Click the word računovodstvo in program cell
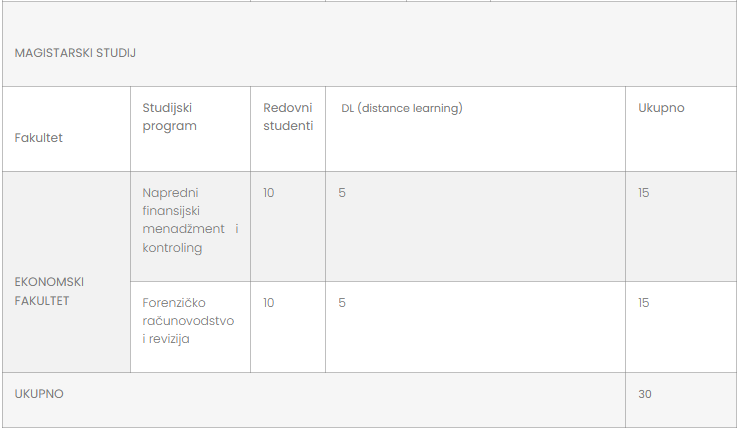Image resolution: width=737 pixels, height=428 pixels. click(x=188, y=321)
